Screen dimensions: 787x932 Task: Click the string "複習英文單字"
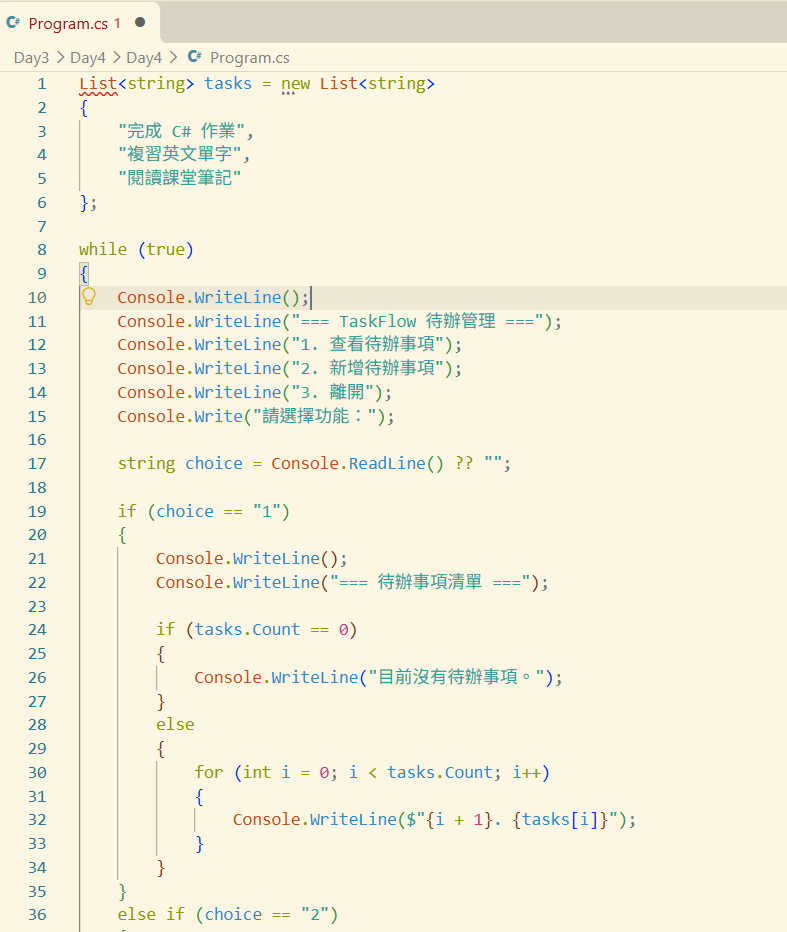(180, 155)
